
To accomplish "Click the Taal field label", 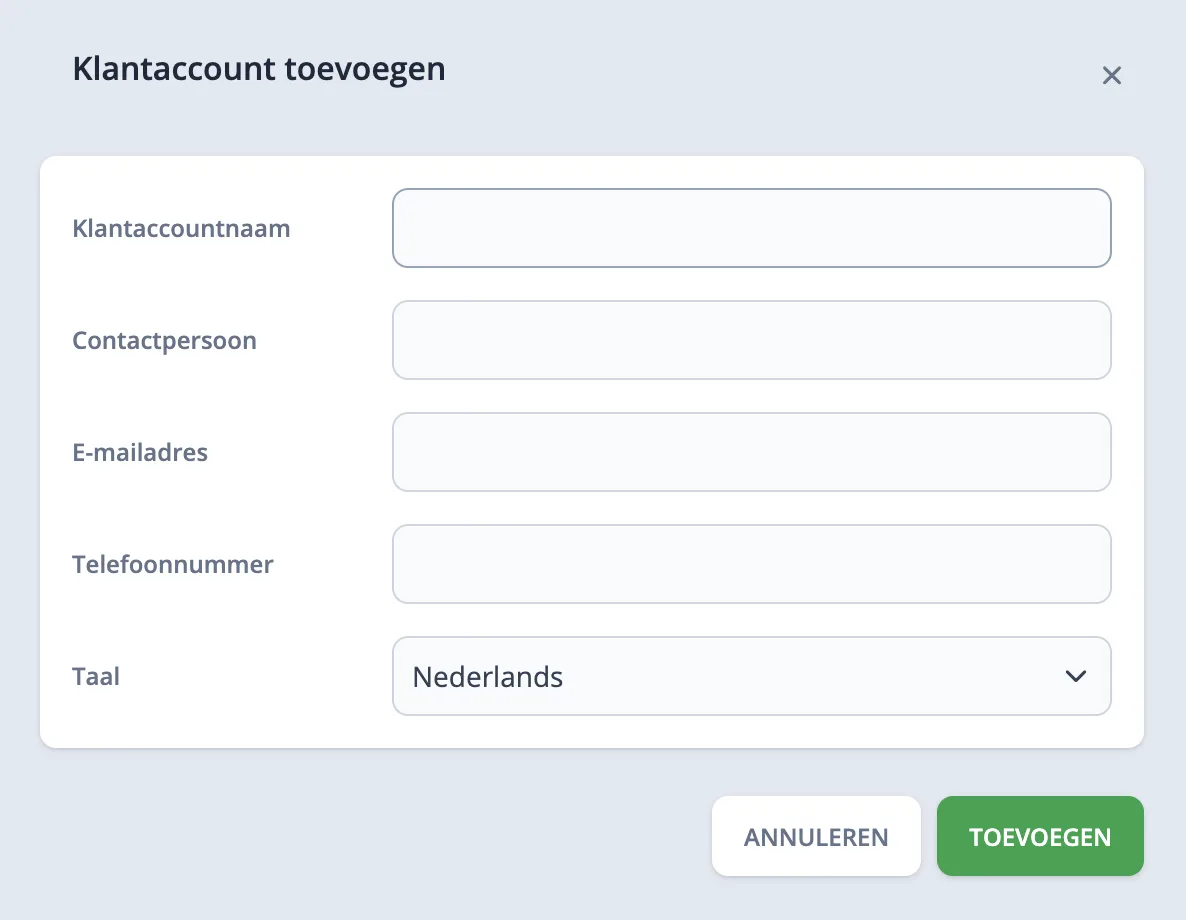I will (95, 676).
